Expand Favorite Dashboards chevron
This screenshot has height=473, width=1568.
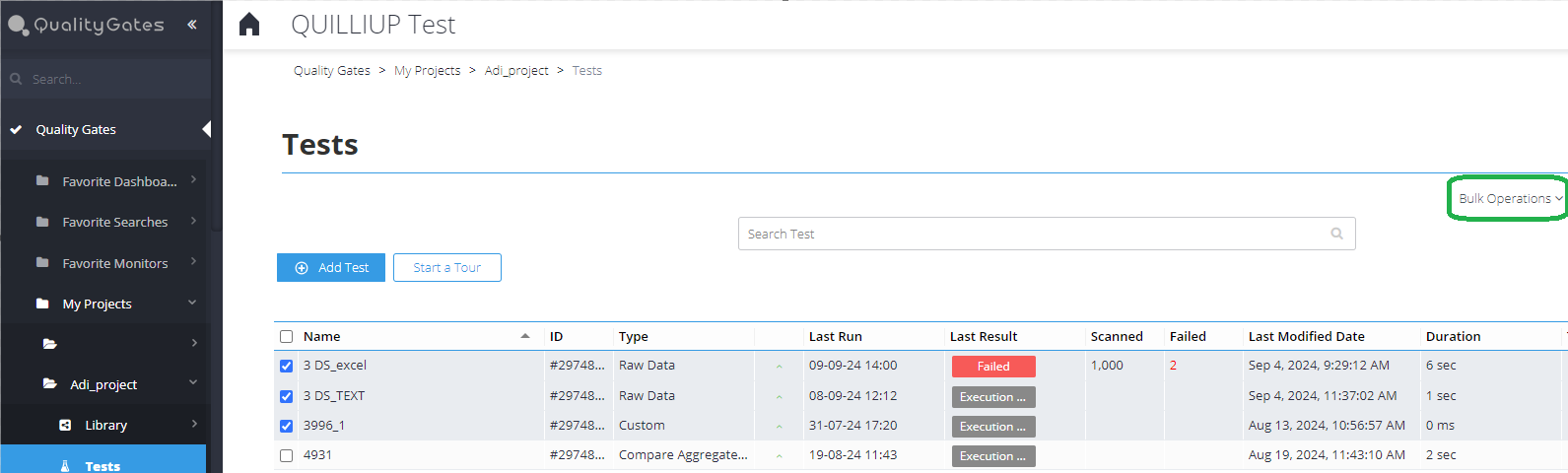point(194,179)
